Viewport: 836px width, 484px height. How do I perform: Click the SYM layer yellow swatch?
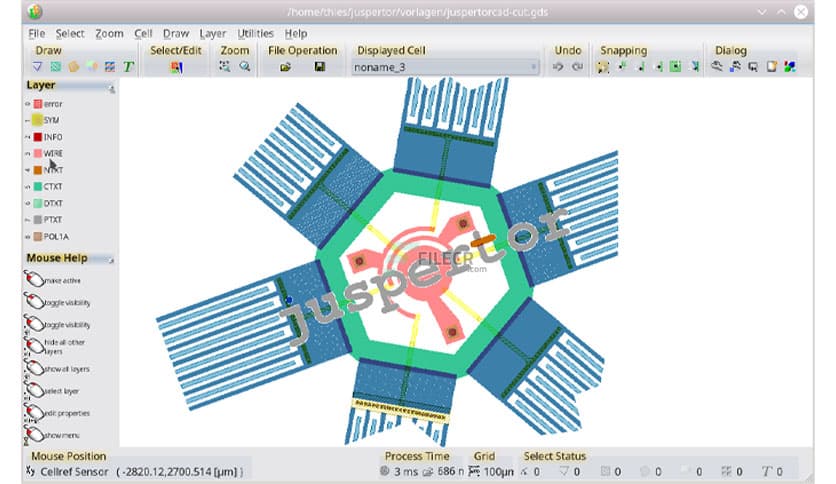coord(37,120)
